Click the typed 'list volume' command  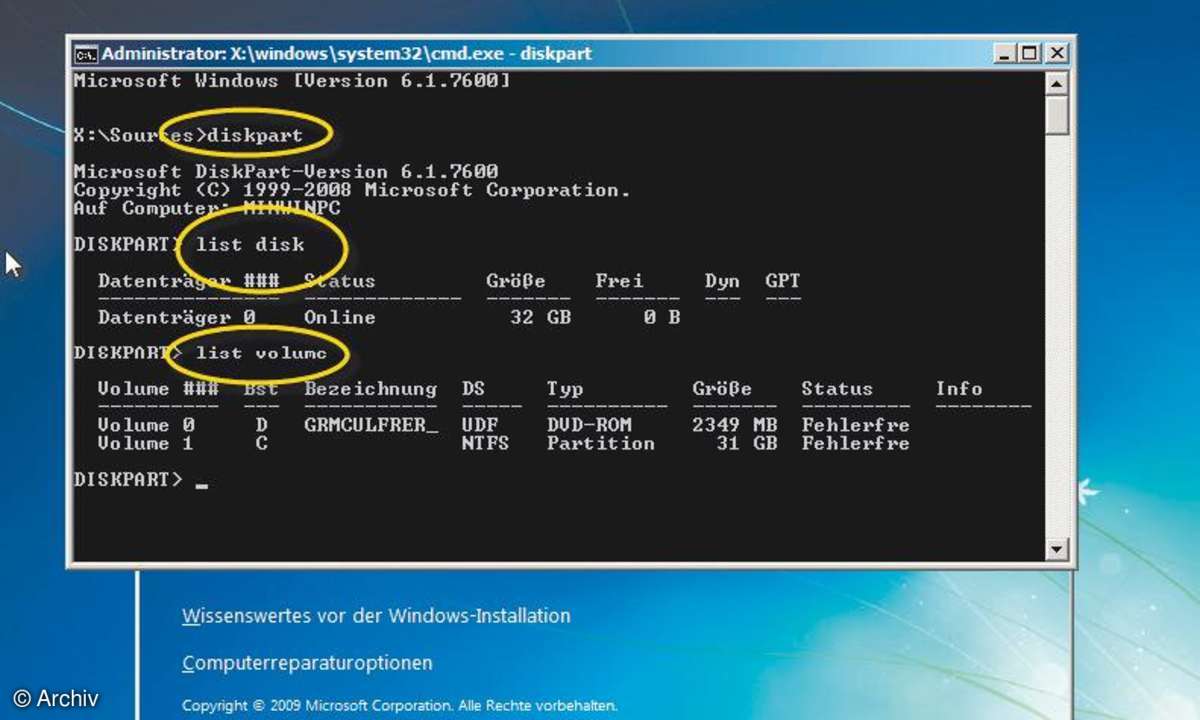pos(262,353)
